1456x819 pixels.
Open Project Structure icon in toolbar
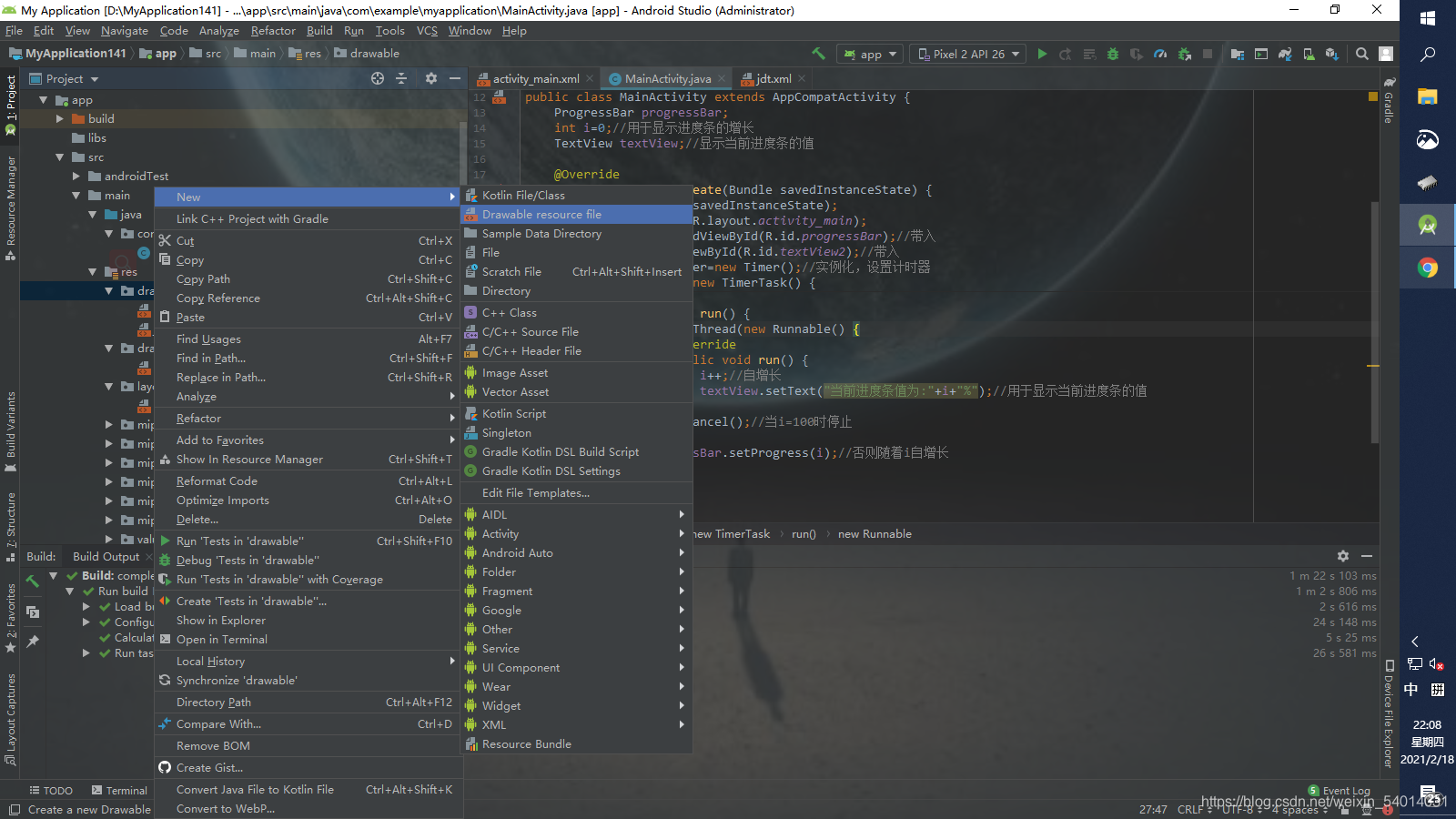1238,54
